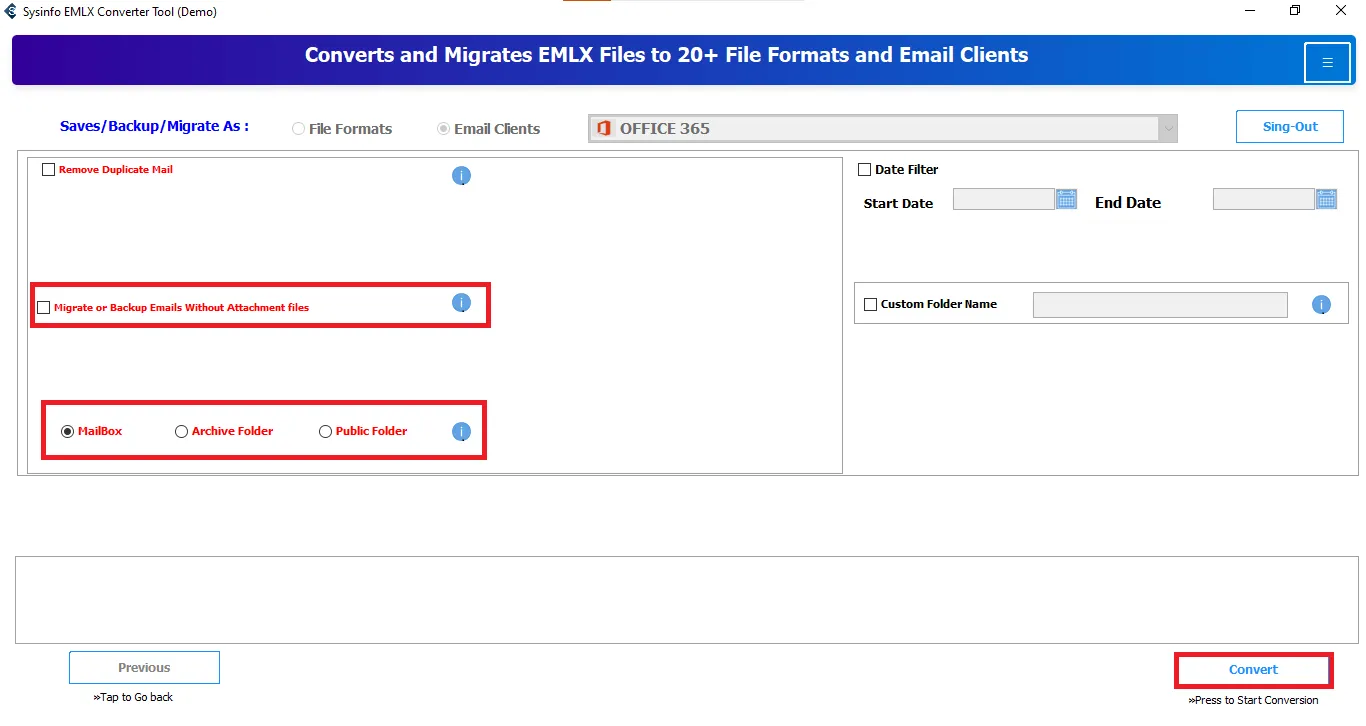Click info icon next to Public Folder
The image size is (1366, 726).
pyautogui.click(x=461, y=432)
